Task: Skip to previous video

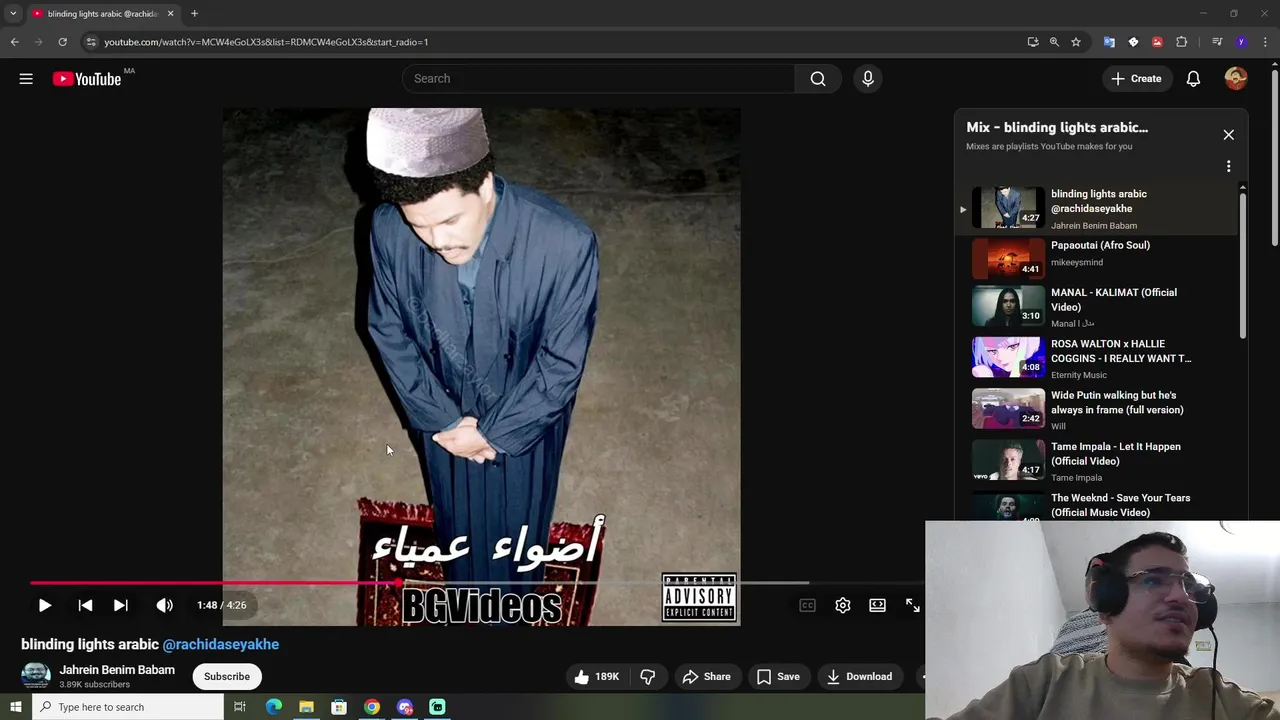Action: pyautogui.click(x=85, y=605)
